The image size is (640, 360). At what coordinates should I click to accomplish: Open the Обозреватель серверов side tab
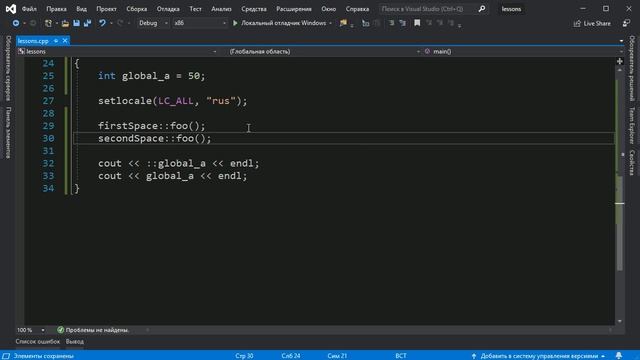click(8, 68)
